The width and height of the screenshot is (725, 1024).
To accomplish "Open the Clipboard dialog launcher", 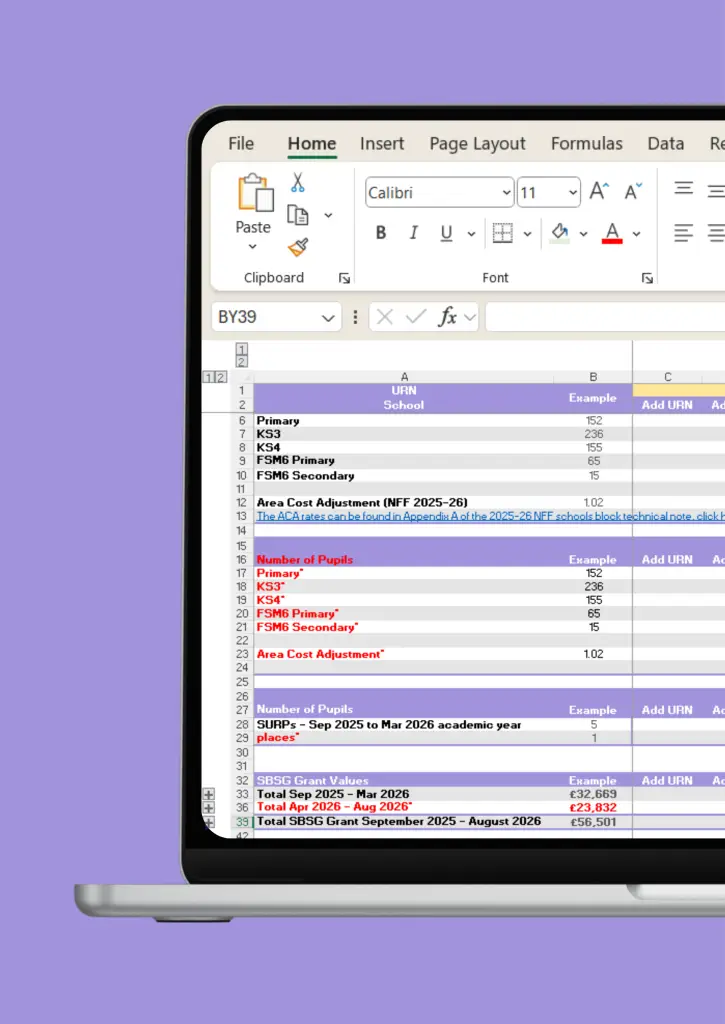I will pos(344,279).
